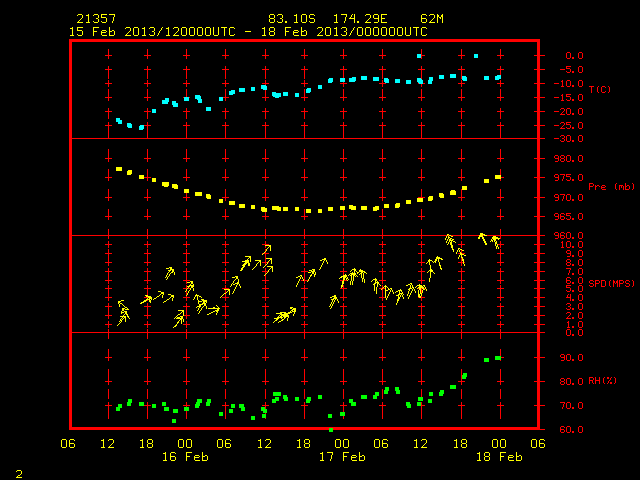
Task: Click the first yellow pressure point near 977 mb
Action: [119, 169]
